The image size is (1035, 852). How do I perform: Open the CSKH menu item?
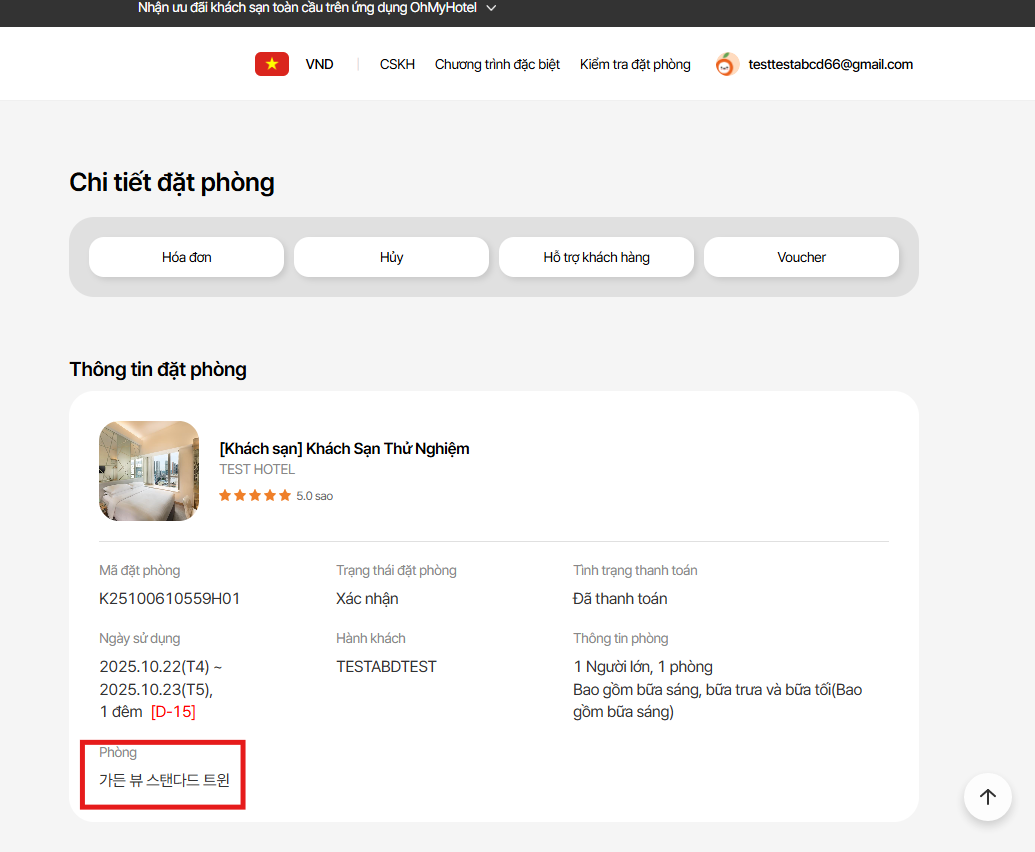[x=397, y=64]
